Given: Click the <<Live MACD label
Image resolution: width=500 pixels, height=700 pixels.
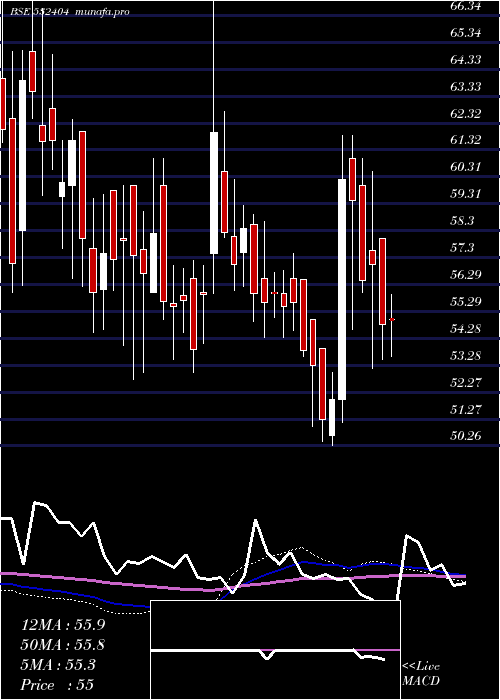Looking at the screenshot, I should (421, 673).
